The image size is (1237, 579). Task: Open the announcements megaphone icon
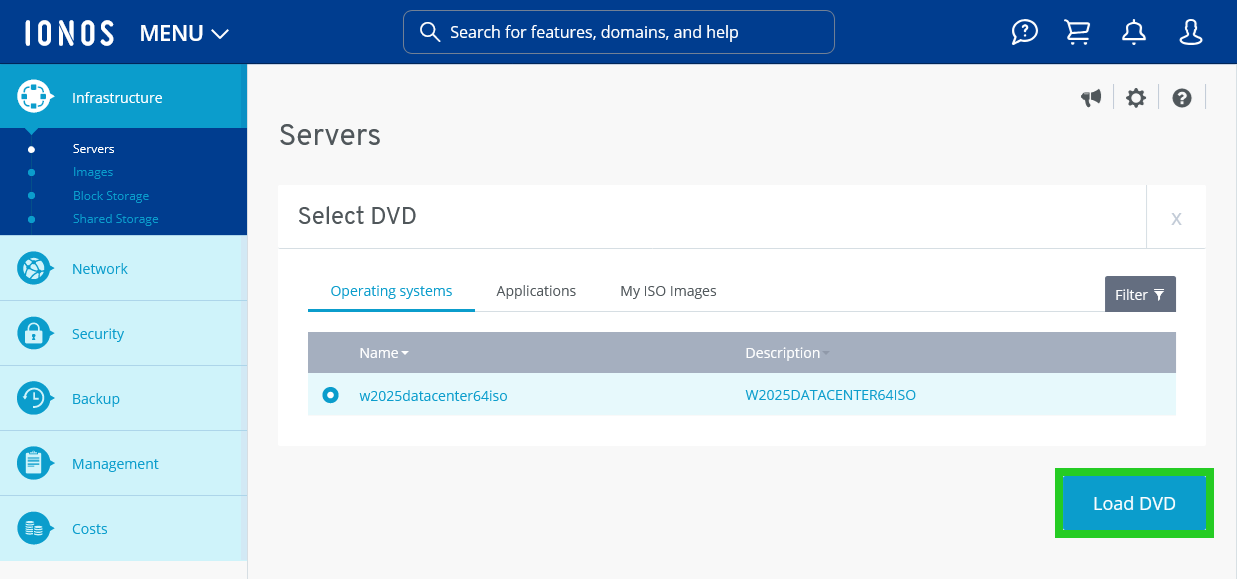pyautogui.click(x=1091, y=97)
